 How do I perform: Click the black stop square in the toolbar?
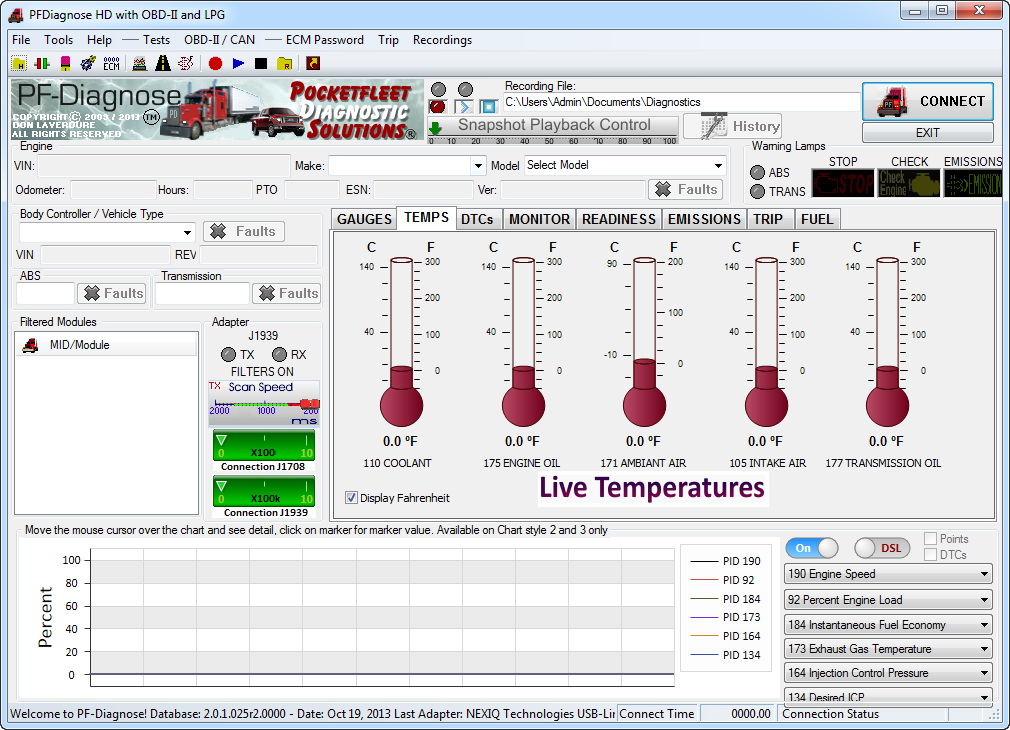point(261,63)
